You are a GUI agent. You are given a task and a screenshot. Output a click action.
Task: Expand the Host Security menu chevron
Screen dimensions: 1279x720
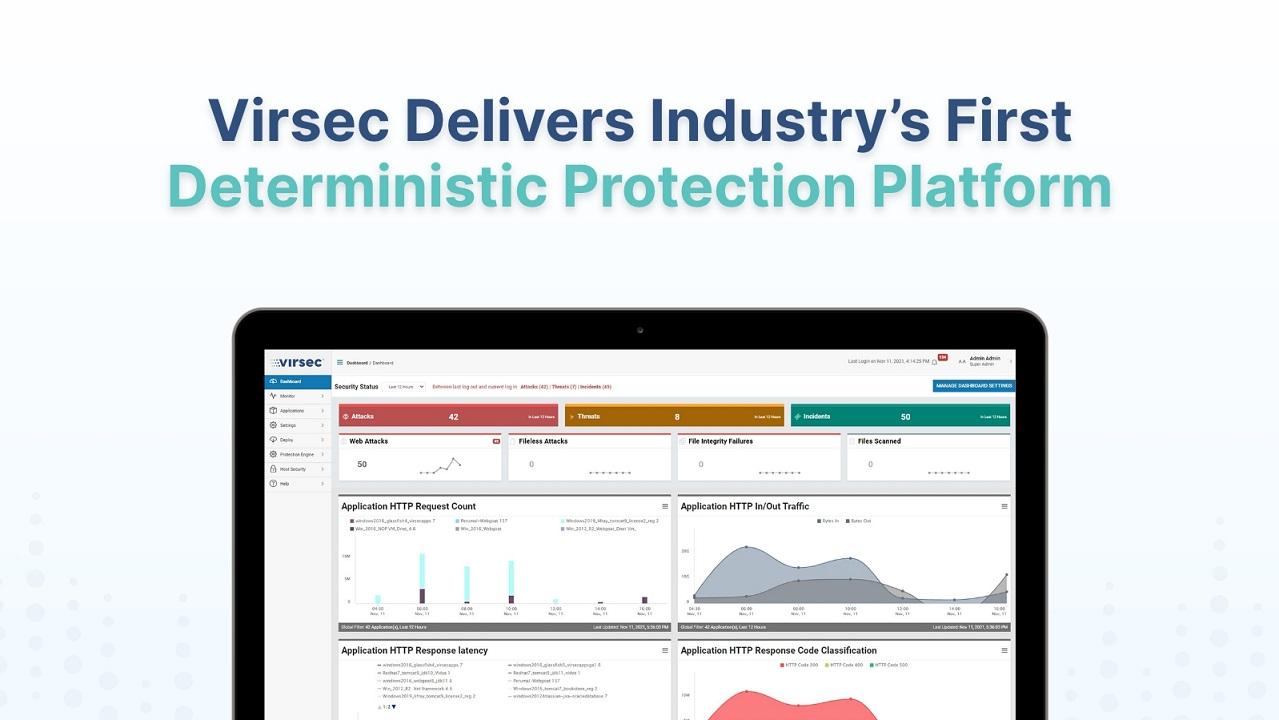point(323,469)
